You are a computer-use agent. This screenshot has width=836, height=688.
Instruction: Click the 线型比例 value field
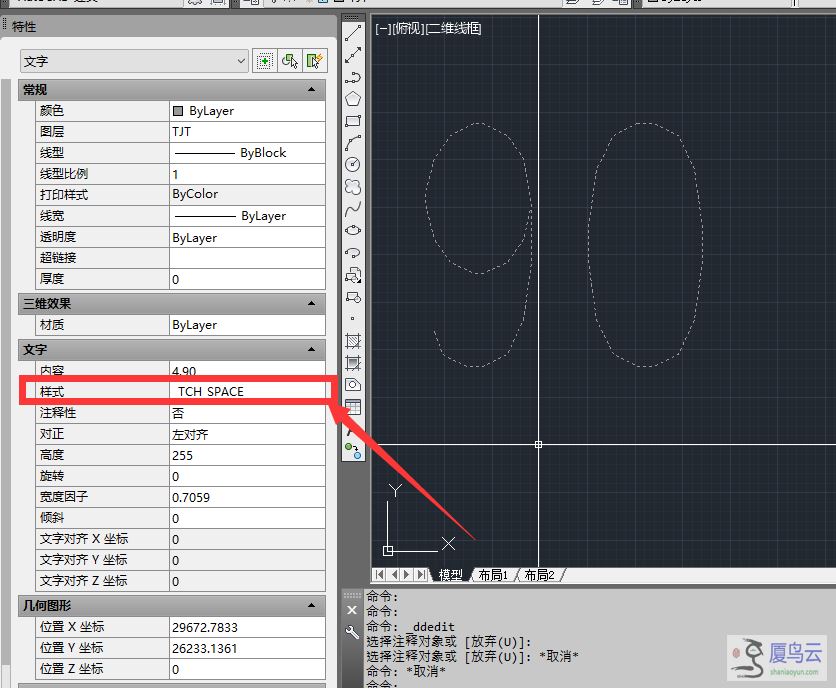[x=247, y=174]
